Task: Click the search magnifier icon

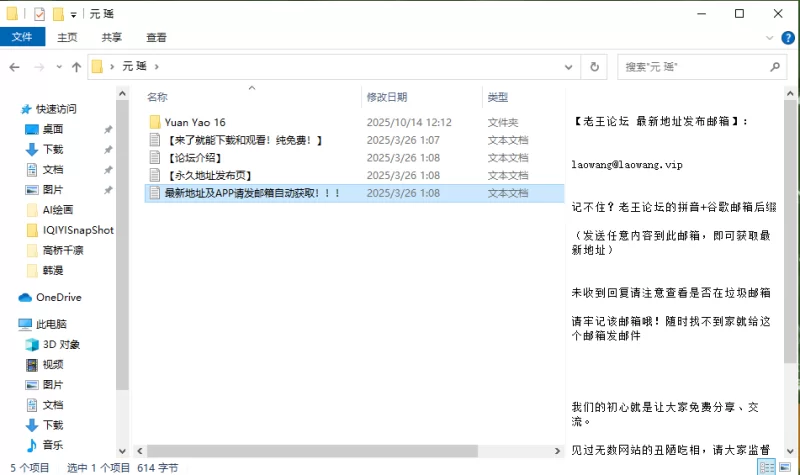Action: (x=775, y=67)
